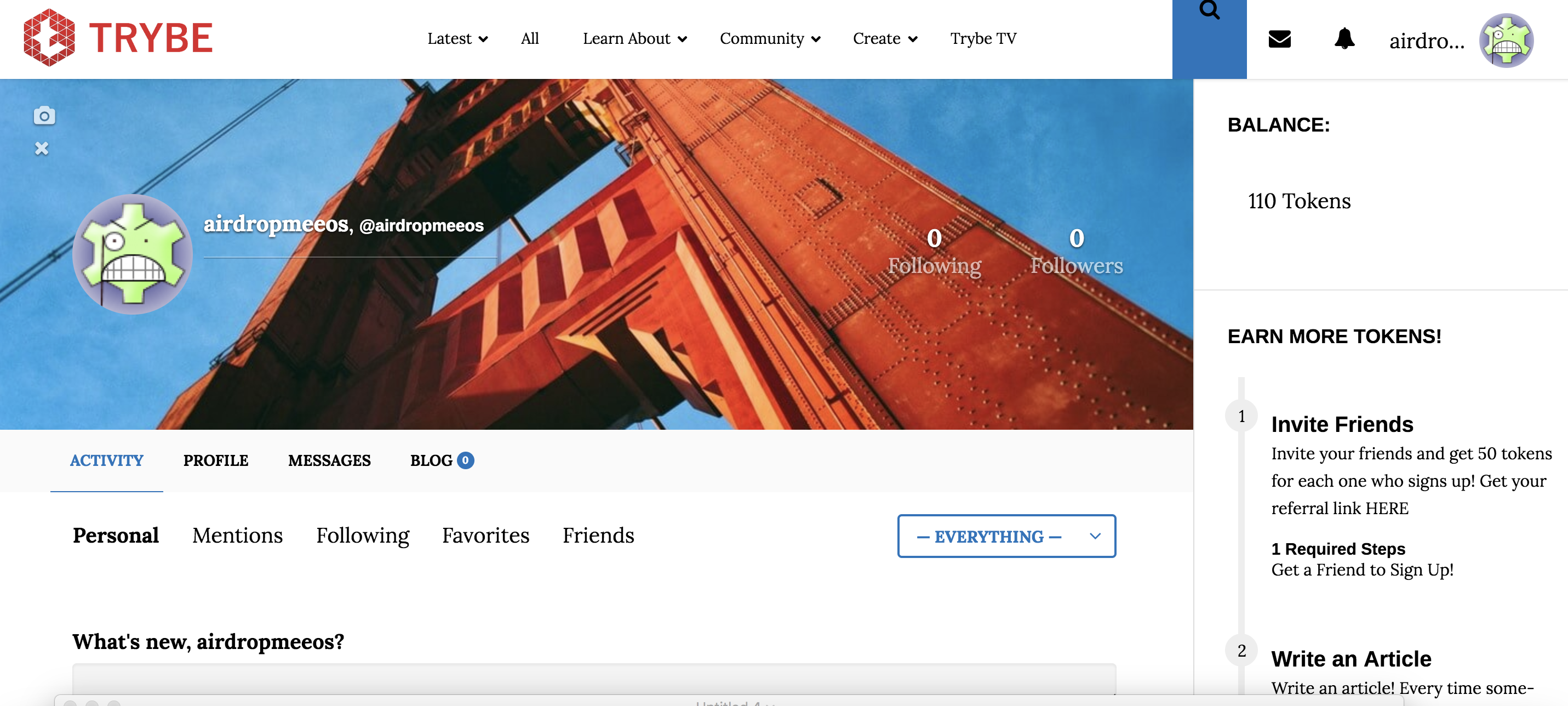Open messages envelope icon in header
Screen dimensions: 1568x706
tap(1279, 39)
